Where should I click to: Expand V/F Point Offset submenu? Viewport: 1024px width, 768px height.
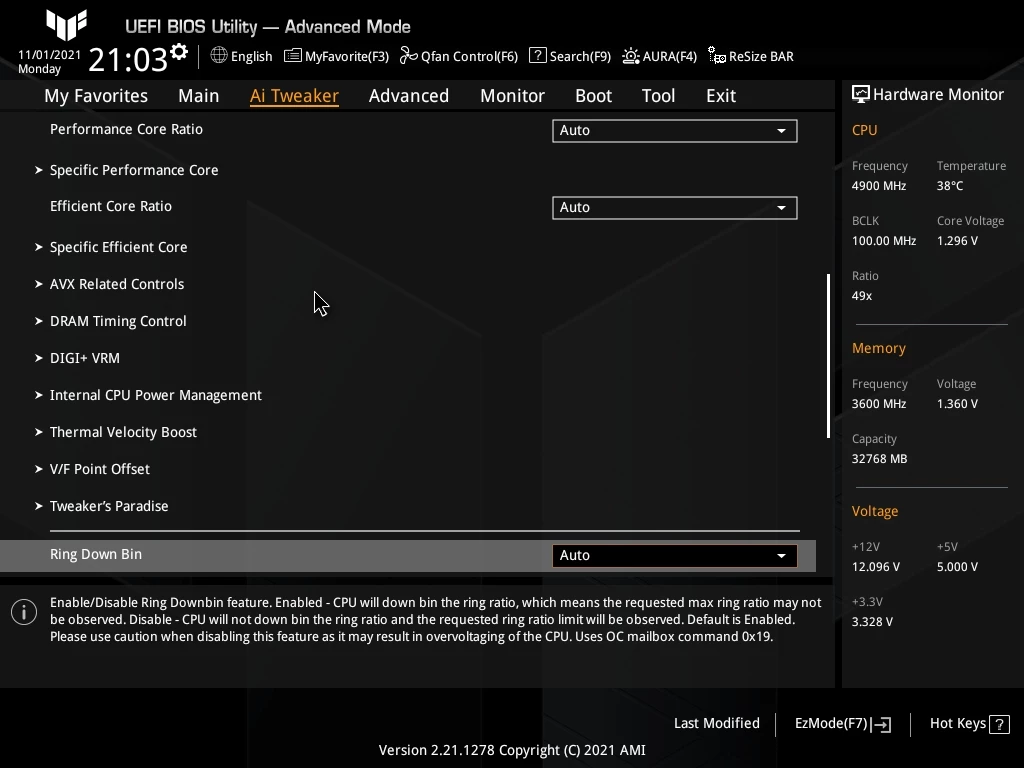pyautogui.click(x=100, y=470)
